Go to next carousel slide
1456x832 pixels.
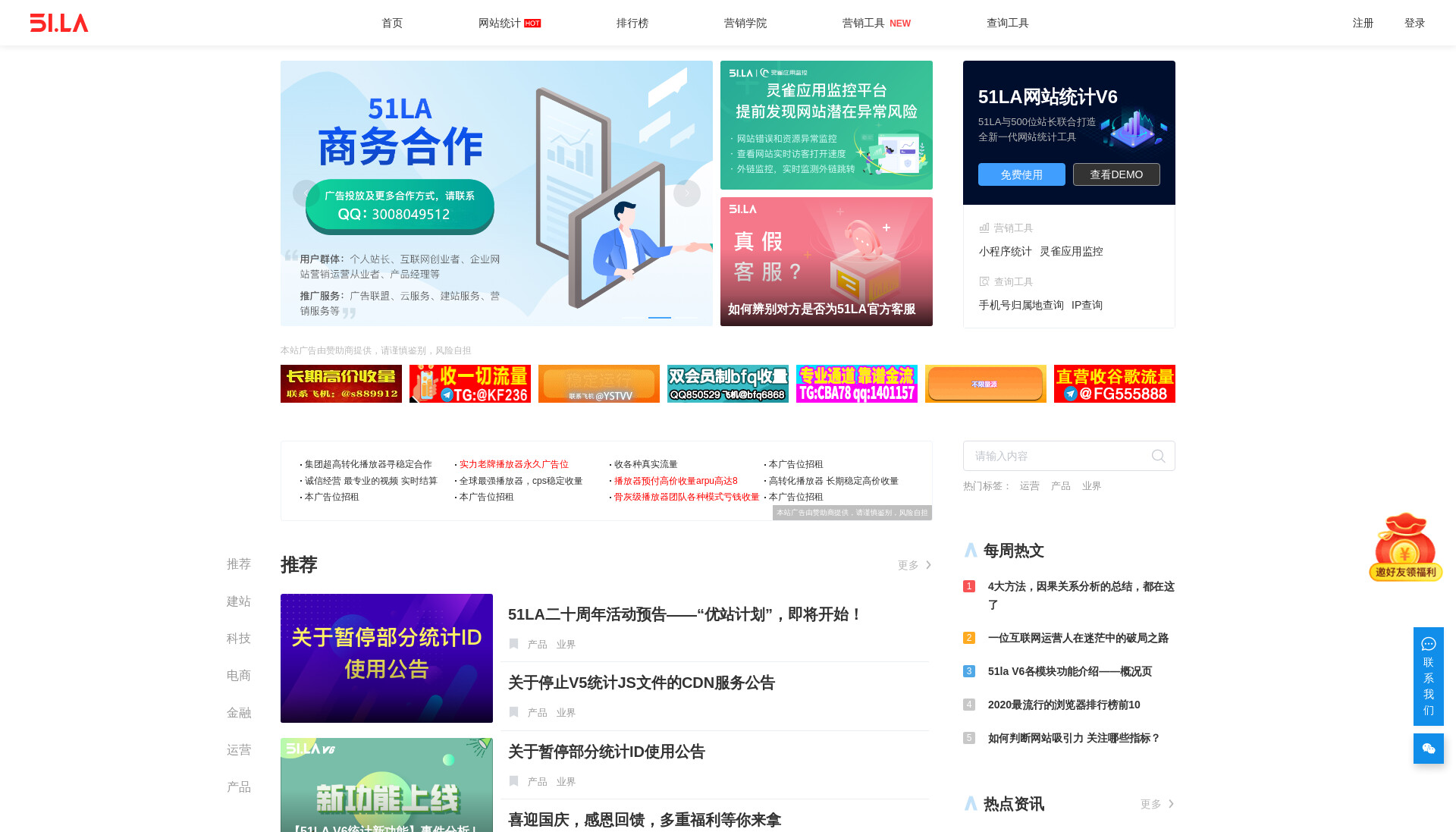[687, 193]
